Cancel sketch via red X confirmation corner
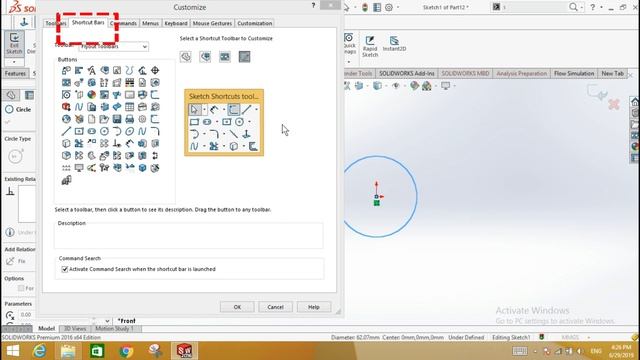The height and width of the screenshot is (360, 640). pyautogui.click(x=613, y=104)
